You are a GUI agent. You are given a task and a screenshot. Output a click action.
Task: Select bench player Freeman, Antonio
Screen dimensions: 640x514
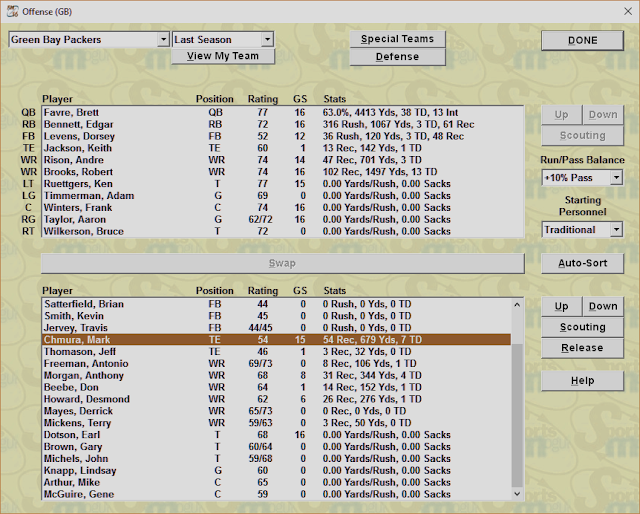pyautogui.click(x=276, y=363)
